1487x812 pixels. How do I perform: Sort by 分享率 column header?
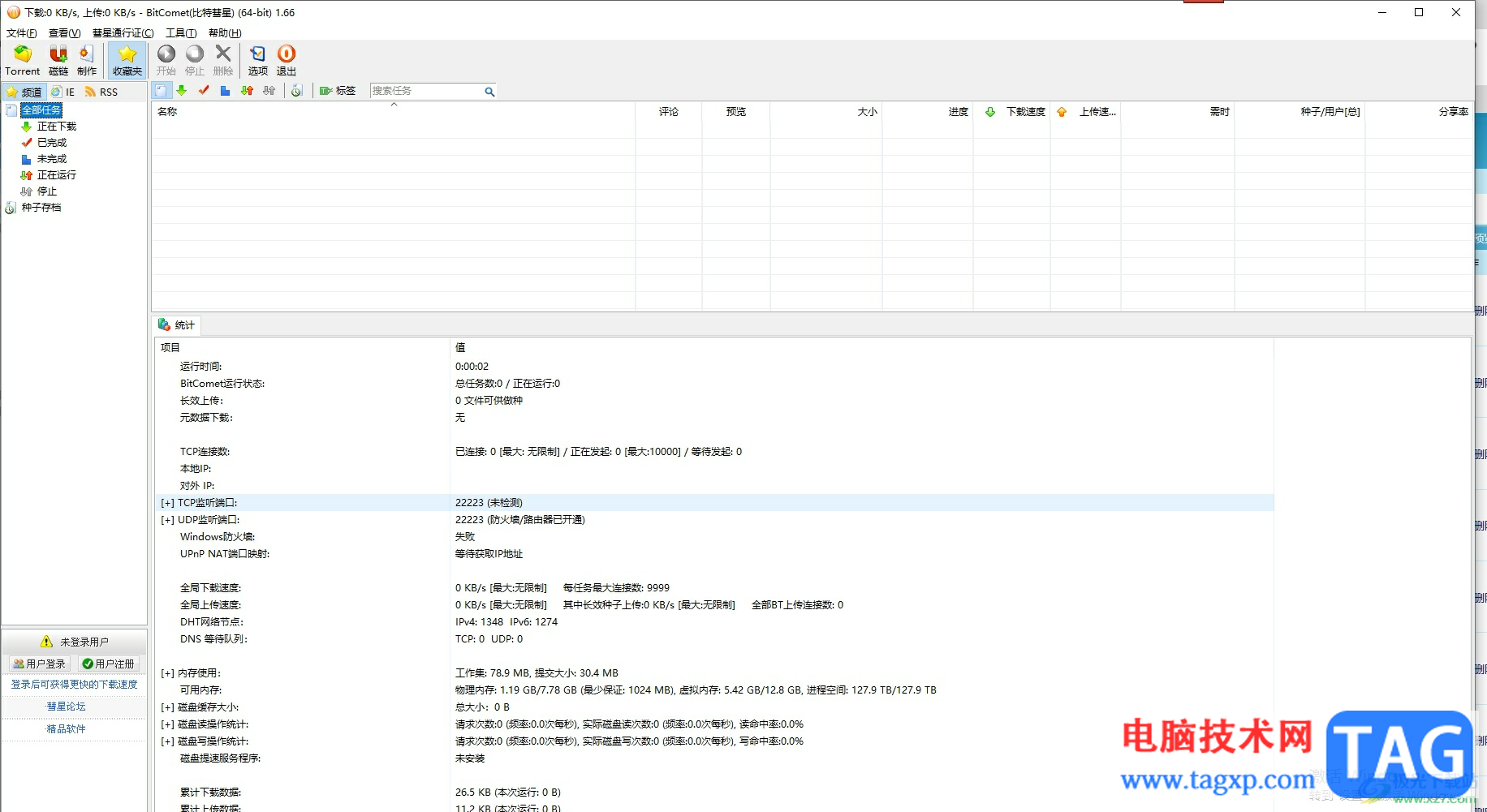(1419, 112)
